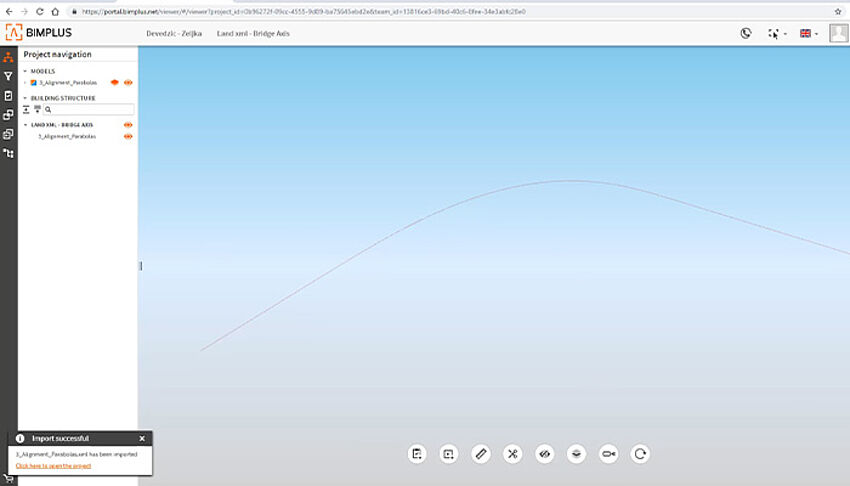The height and width of the screenshot is (486, 850).
Task: Click the camera view icon
Action: 608,454
